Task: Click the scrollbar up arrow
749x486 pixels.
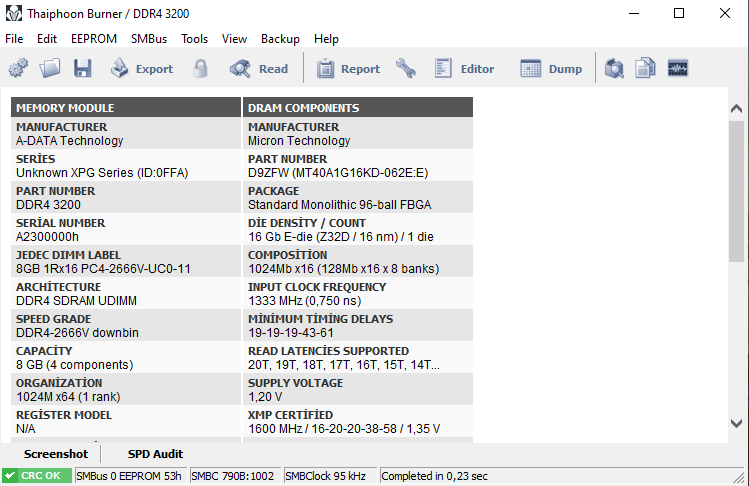Action: [737, 108]
